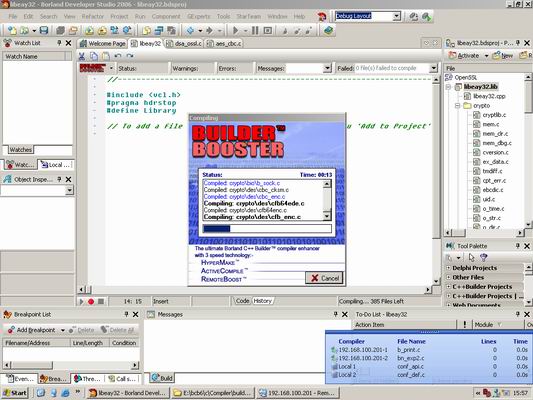Click the Undo arrow in editor toolbar
This screenshot has width=533, height=400.
[118, 56]
